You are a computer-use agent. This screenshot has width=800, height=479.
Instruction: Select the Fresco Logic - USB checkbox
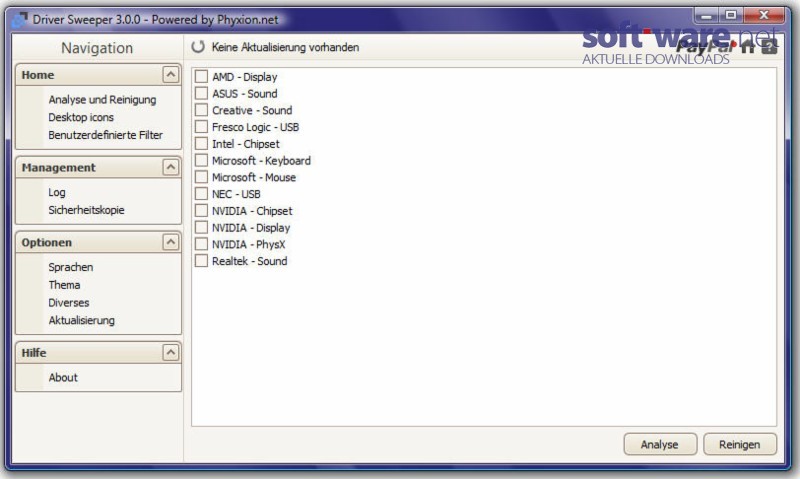(x=202, y=127)
